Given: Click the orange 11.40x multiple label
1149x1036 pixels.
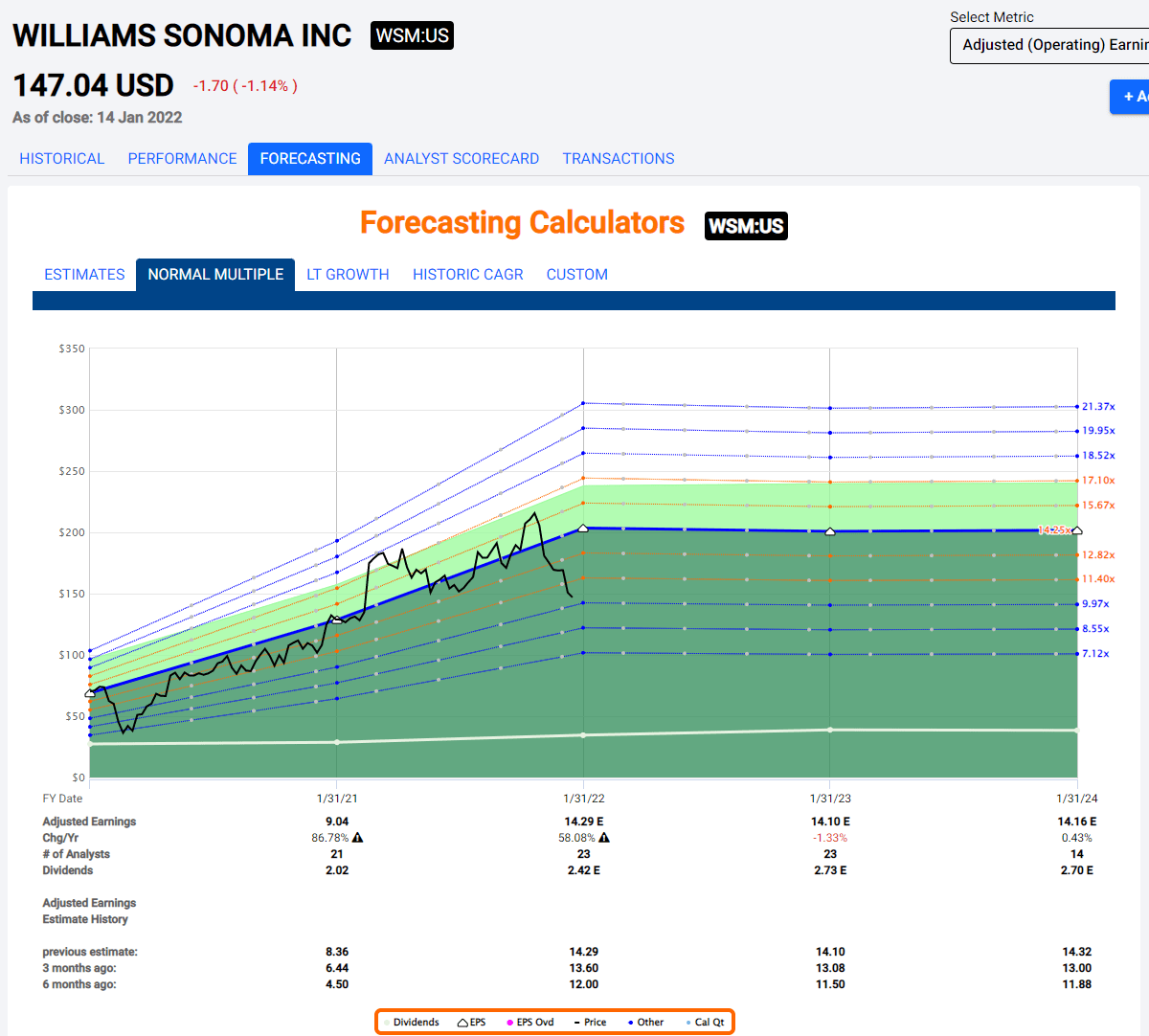Looking at the screenshot, I should tap(1098, 579).
